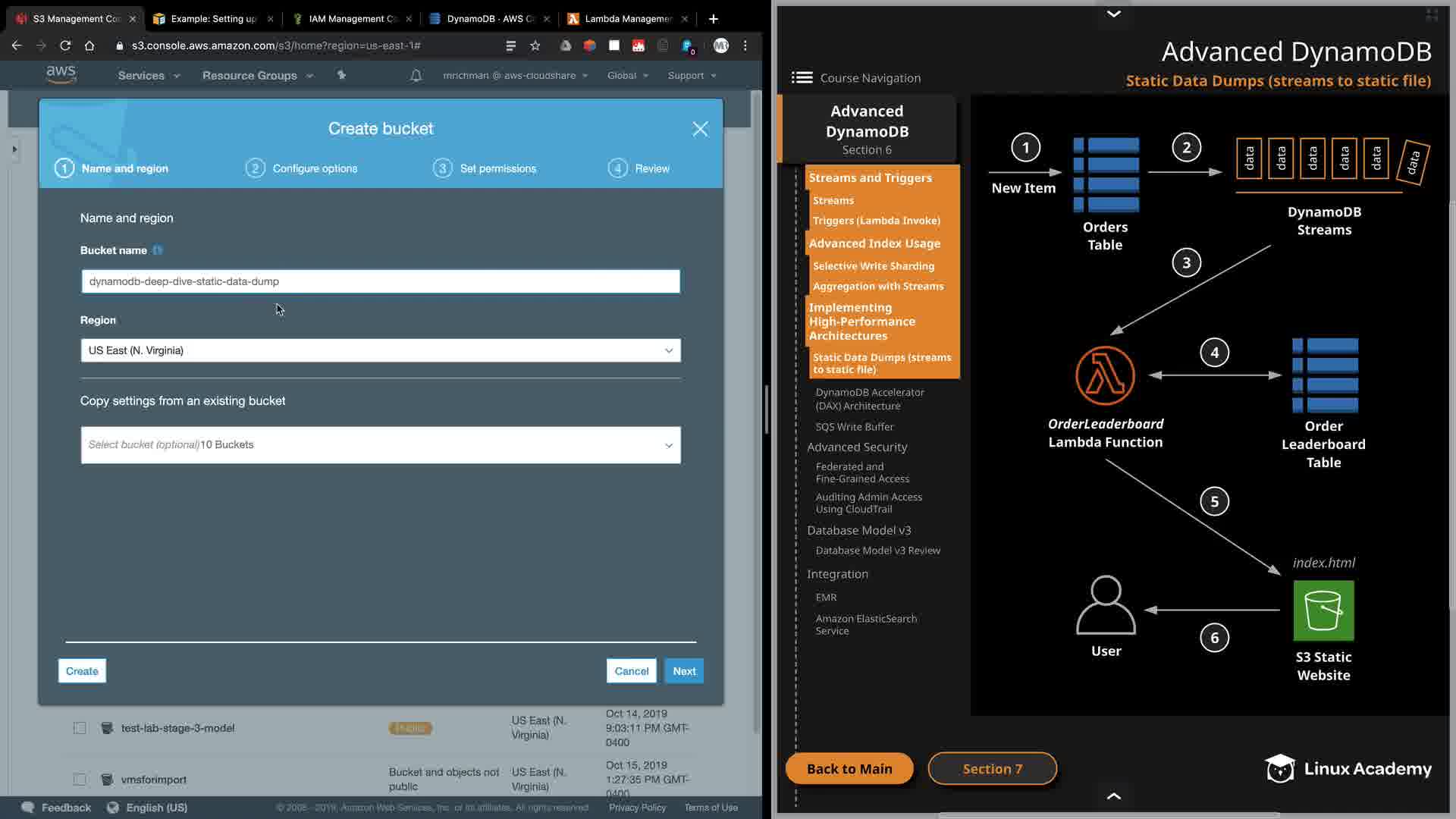
Task: Open the Services menu
Action: [x=149, y=76]
